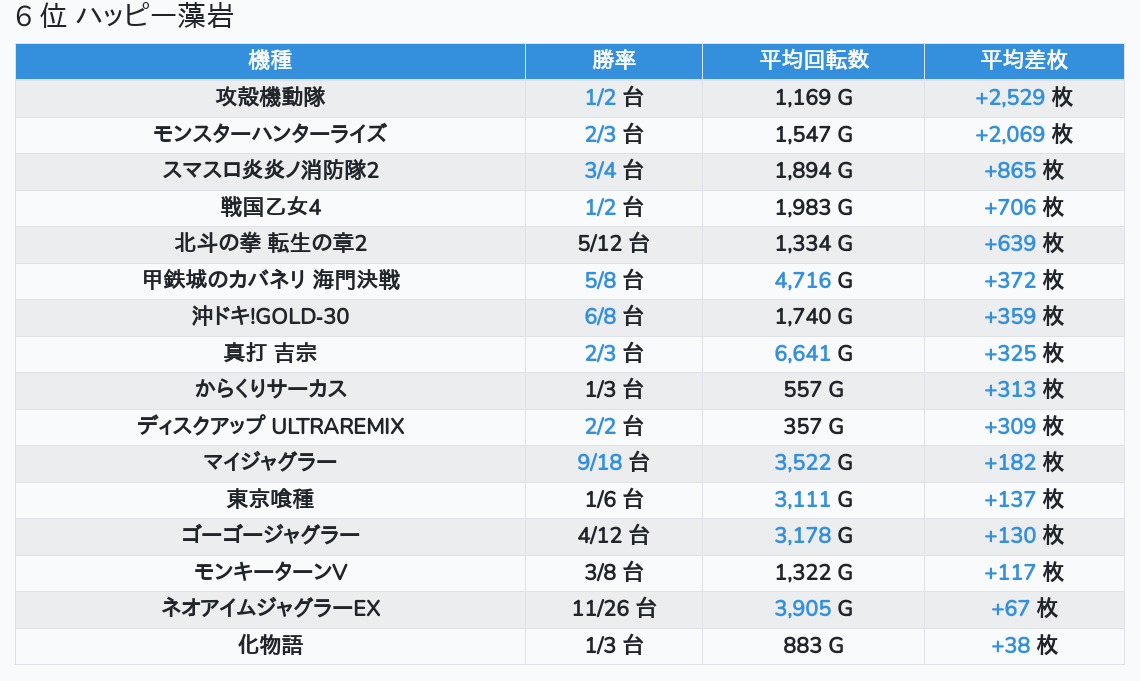Click the 2/2 win rate for ディスクアップ
The width and height of the screenshot is (1140, 681).
pyautogui.click(x=600, y=426)
